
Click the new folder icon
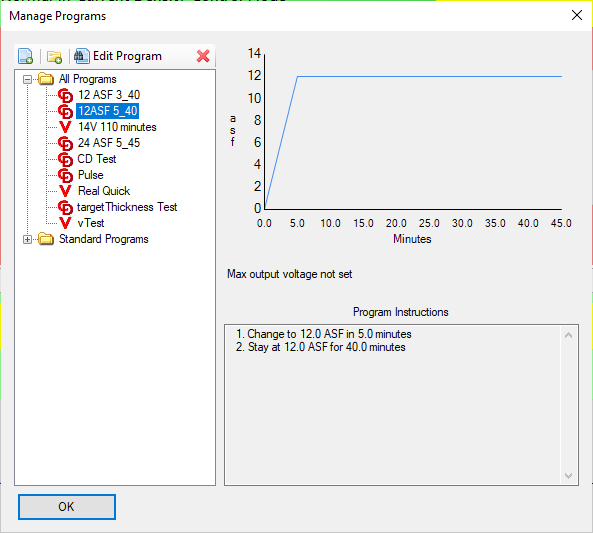[54, 57]
